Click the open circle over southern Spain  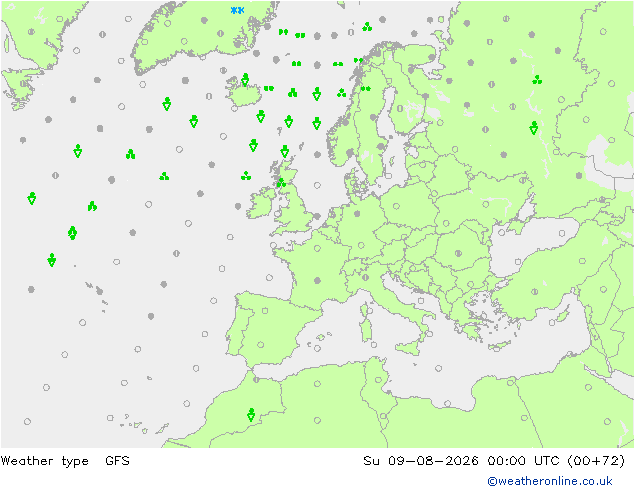[x=261, y=345]
